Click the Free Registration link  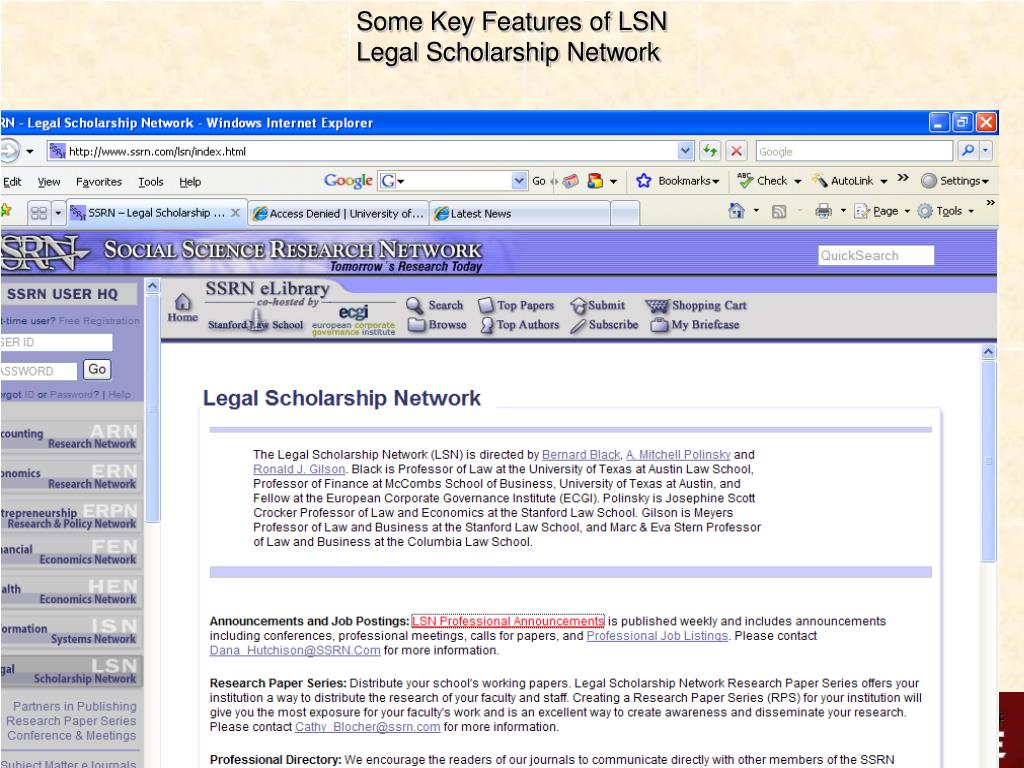pos(99,321)
